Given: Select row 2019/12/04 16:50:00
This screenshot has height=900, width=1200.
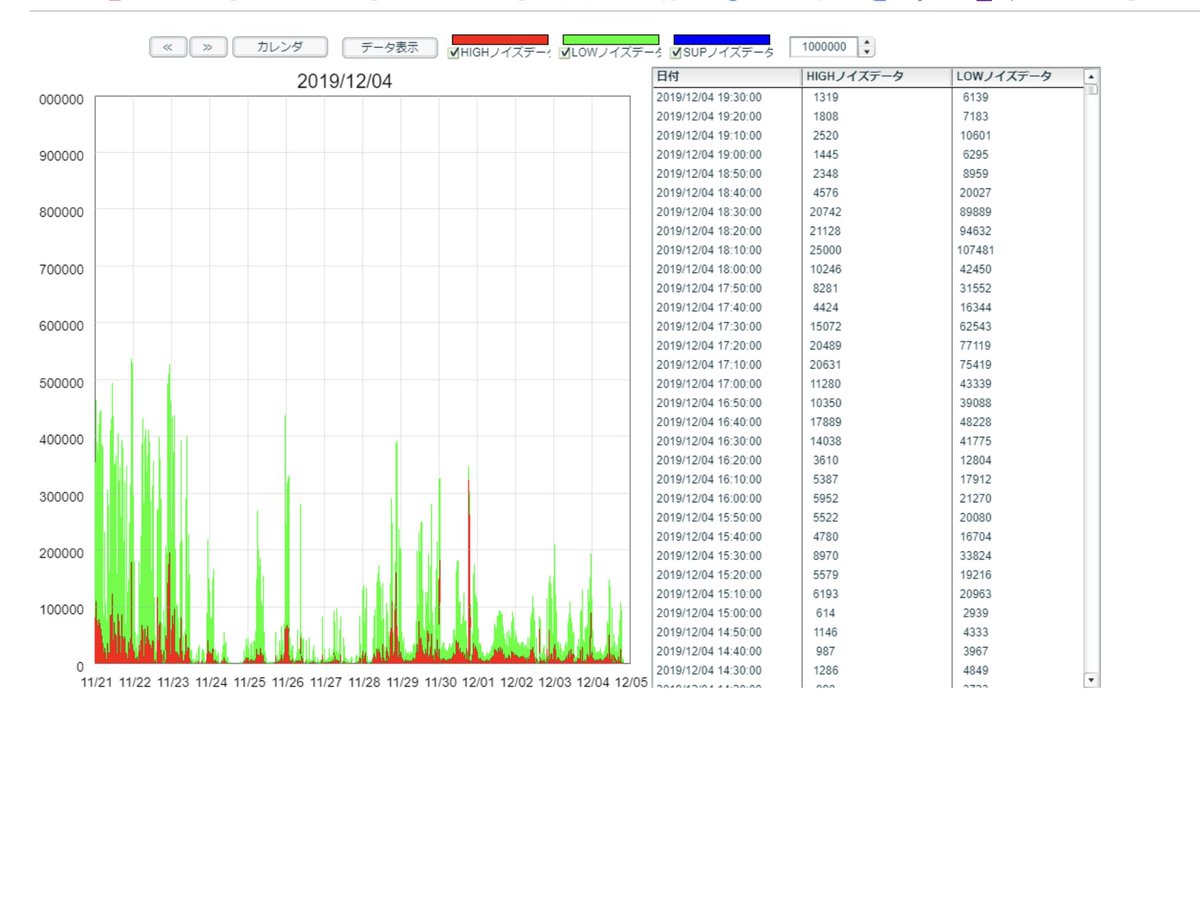Looking at the screenshot, I should click(x=868, y=402).
